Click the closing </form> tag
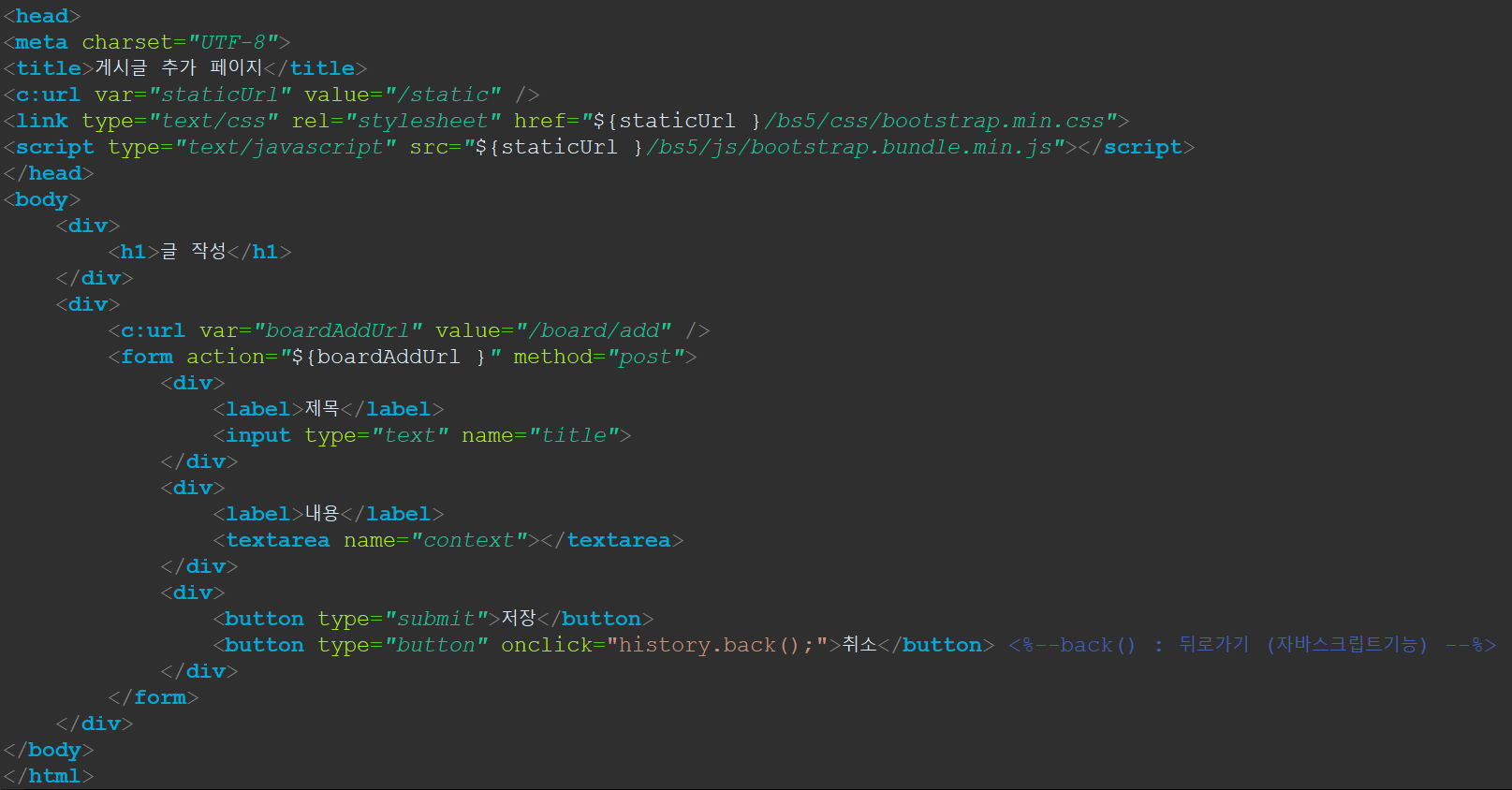Image resolution: width=1512 pixels, height=790 pixels. coord(154,697)
